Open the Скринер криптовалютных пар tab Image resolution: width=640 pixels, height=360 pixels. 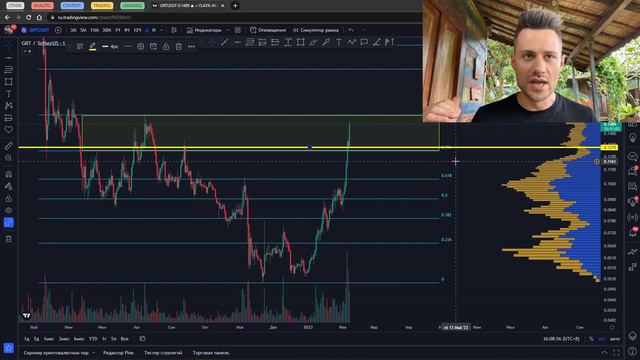pos(56,353)
